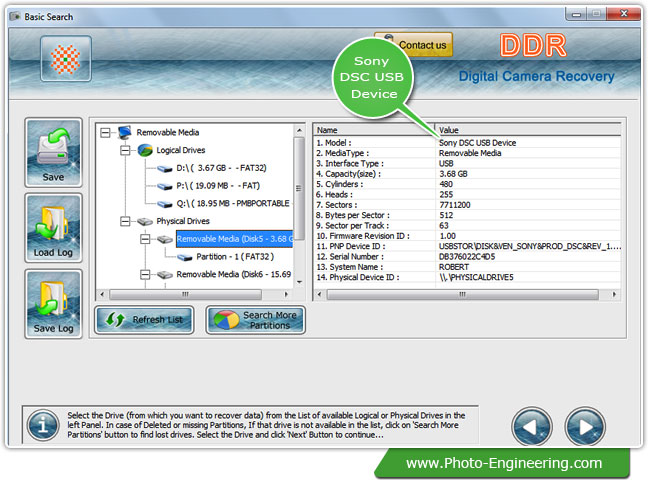648x480 pixels.
Task: Click the '2. MediaType :' row name
Action: pos(342,153)
